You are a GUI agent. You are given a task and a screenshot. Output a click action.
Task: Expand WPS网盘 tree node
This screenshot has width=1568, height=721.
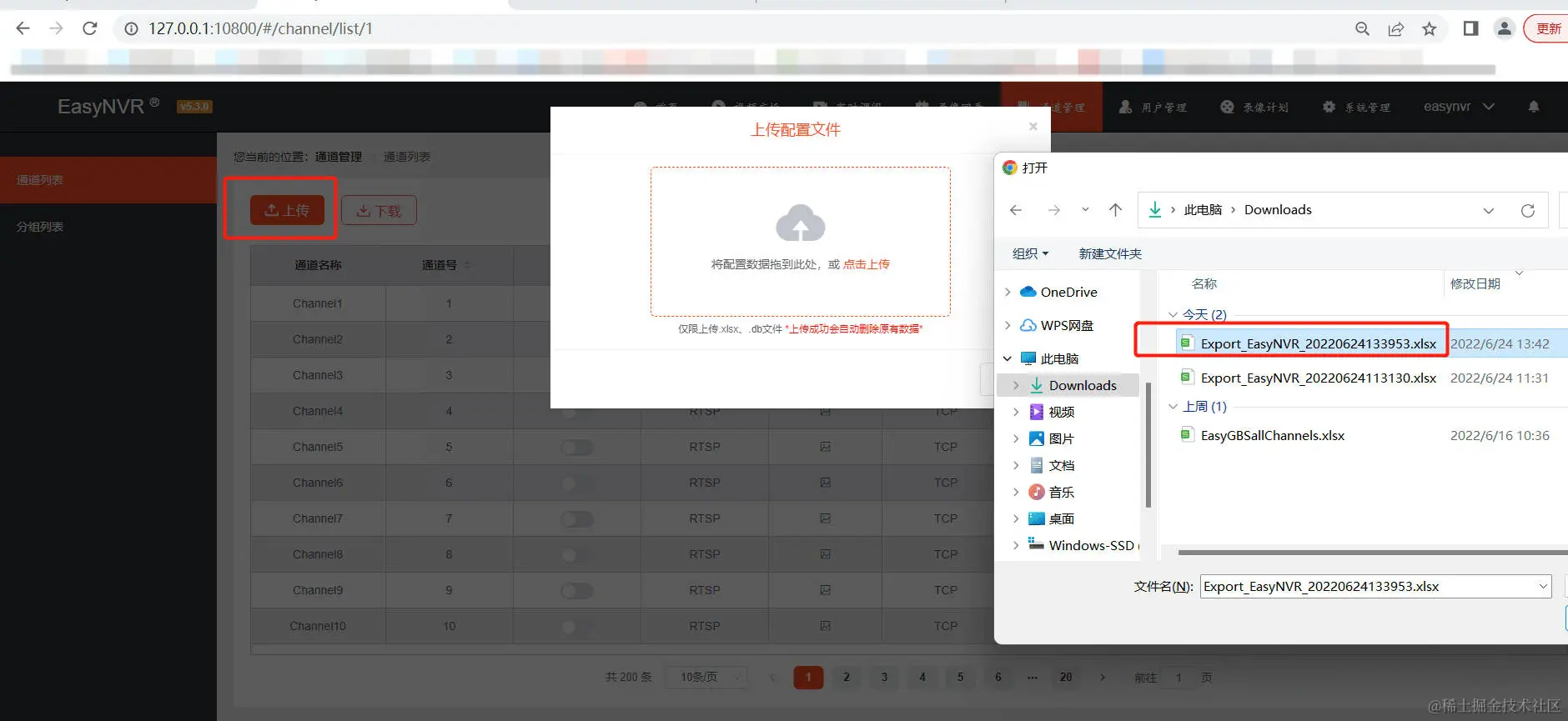[1008, 325]
